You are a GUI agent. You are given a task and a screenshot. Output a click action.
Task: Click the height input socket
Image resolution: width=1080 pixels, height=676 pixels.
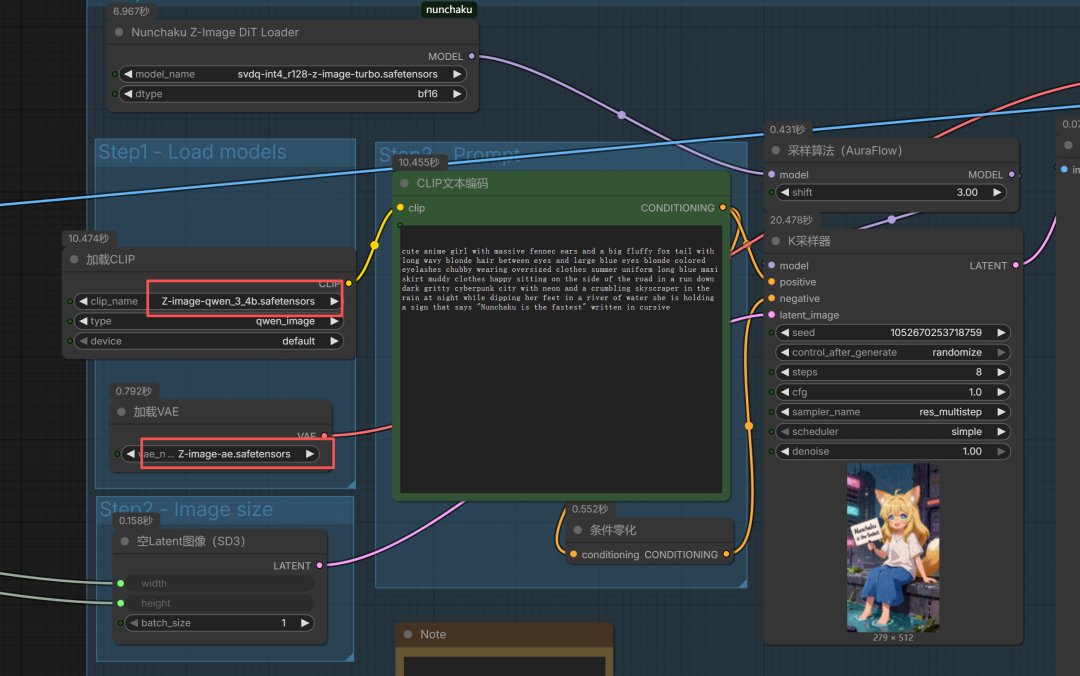click(121, 604)
